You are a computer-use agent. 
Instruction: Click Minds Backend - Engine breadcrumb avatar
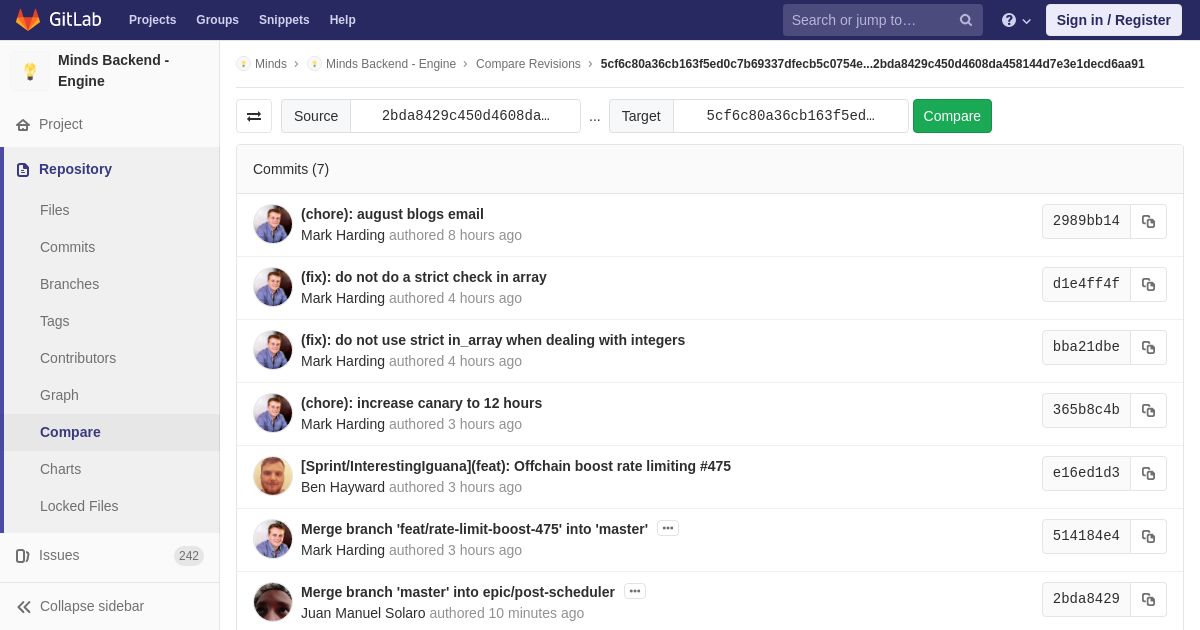pyautogui.click(x=314, y=64)
